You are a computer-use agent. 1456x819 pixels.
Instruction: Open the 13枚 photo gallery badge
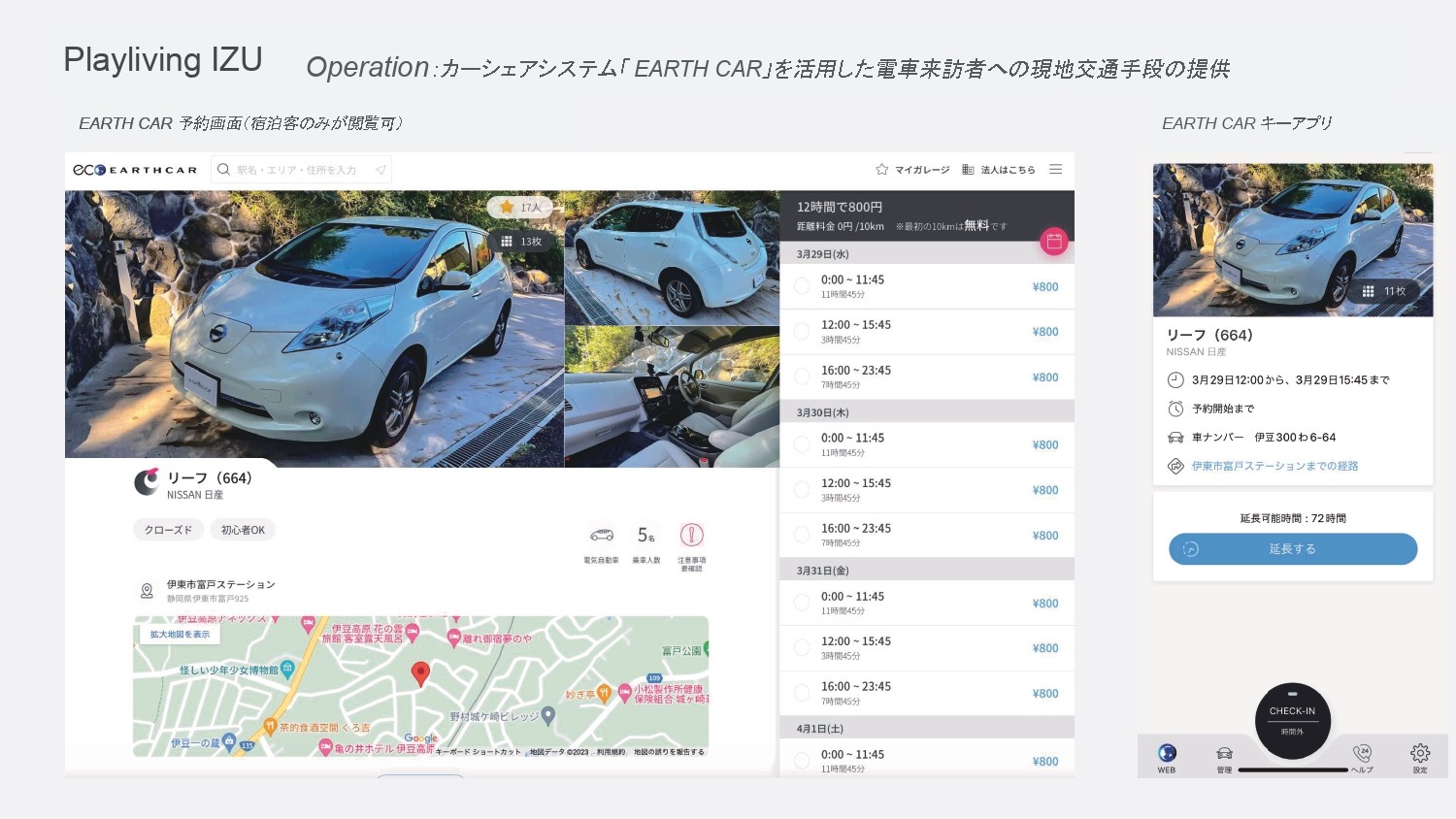(521, 242)
